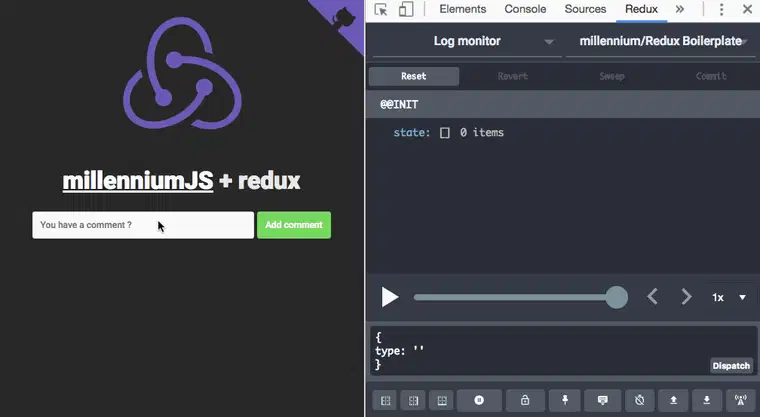Dock Redux DevTools to the bottom
The image size is (760, 417).
point(442,401)
